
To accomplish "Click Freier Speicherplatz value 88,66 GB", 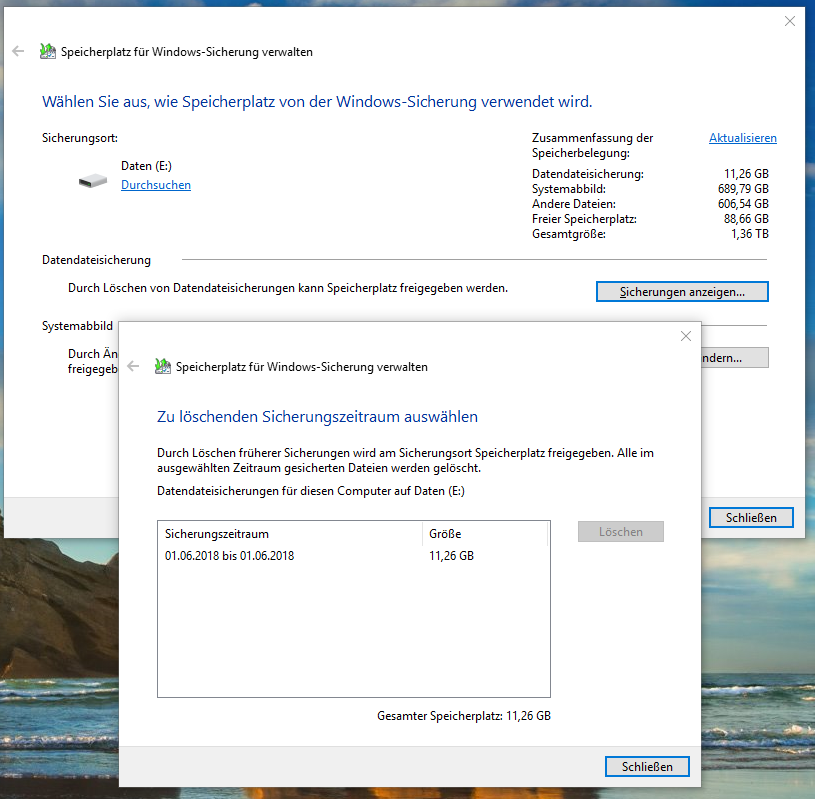I will tap(746, 219).
